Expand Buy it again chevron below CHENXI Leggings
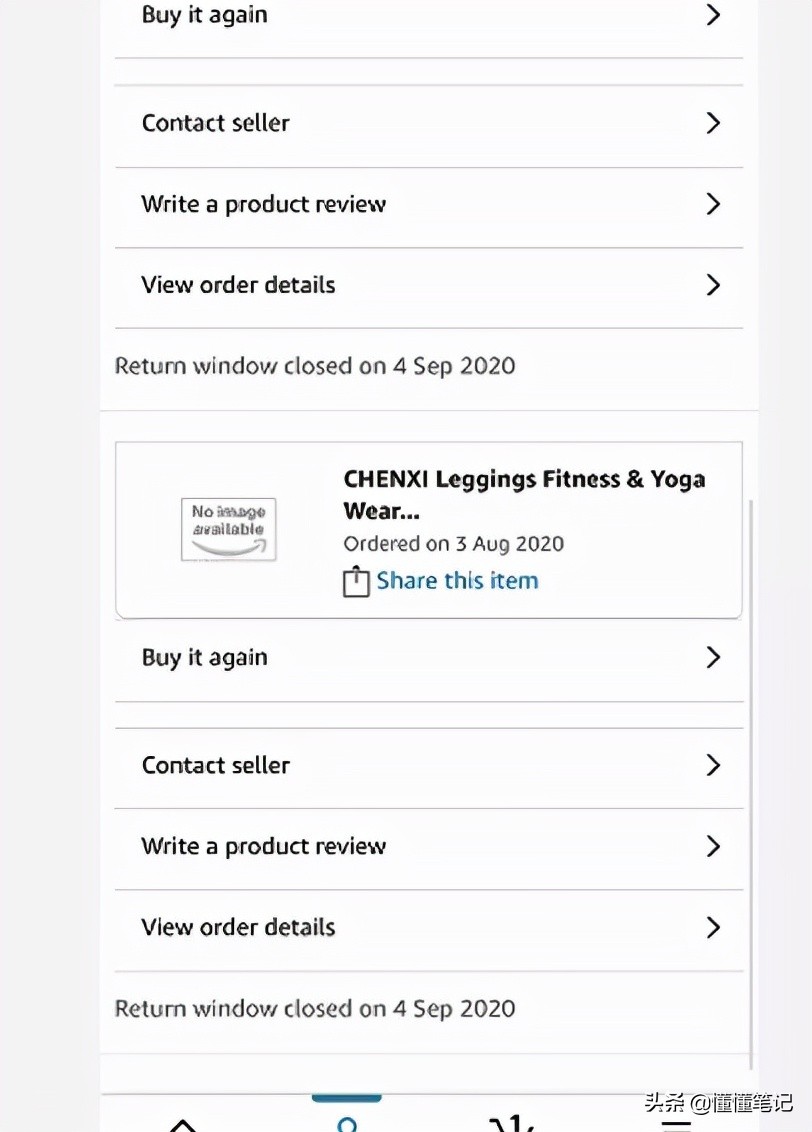This screenshot has height=1132, width=812. click(713, 657)
